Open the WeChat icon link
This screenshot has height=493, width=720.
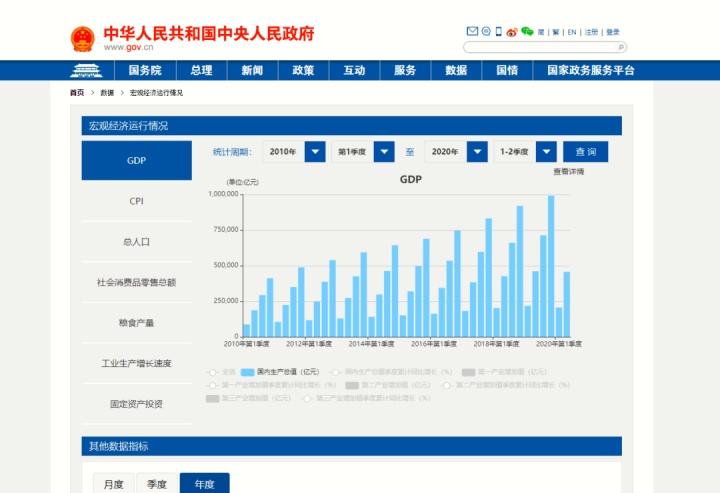point(526,32)
